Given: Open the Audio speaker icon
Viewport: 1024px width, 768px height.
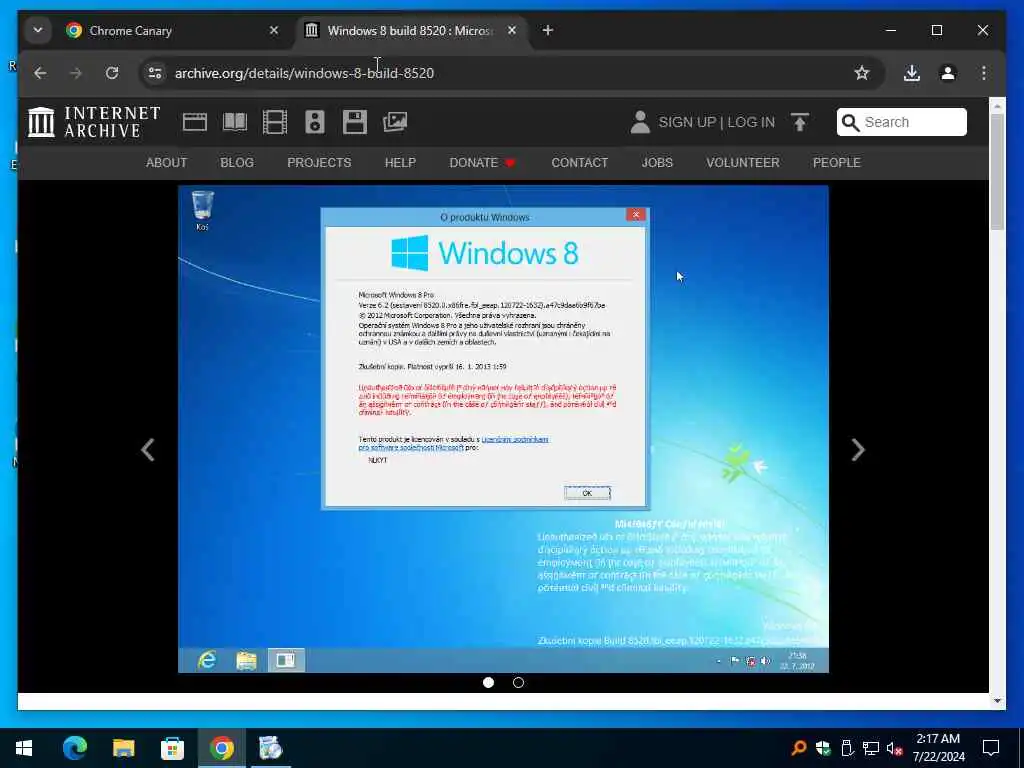Looking at the screenshot, I should pos(315,122).
